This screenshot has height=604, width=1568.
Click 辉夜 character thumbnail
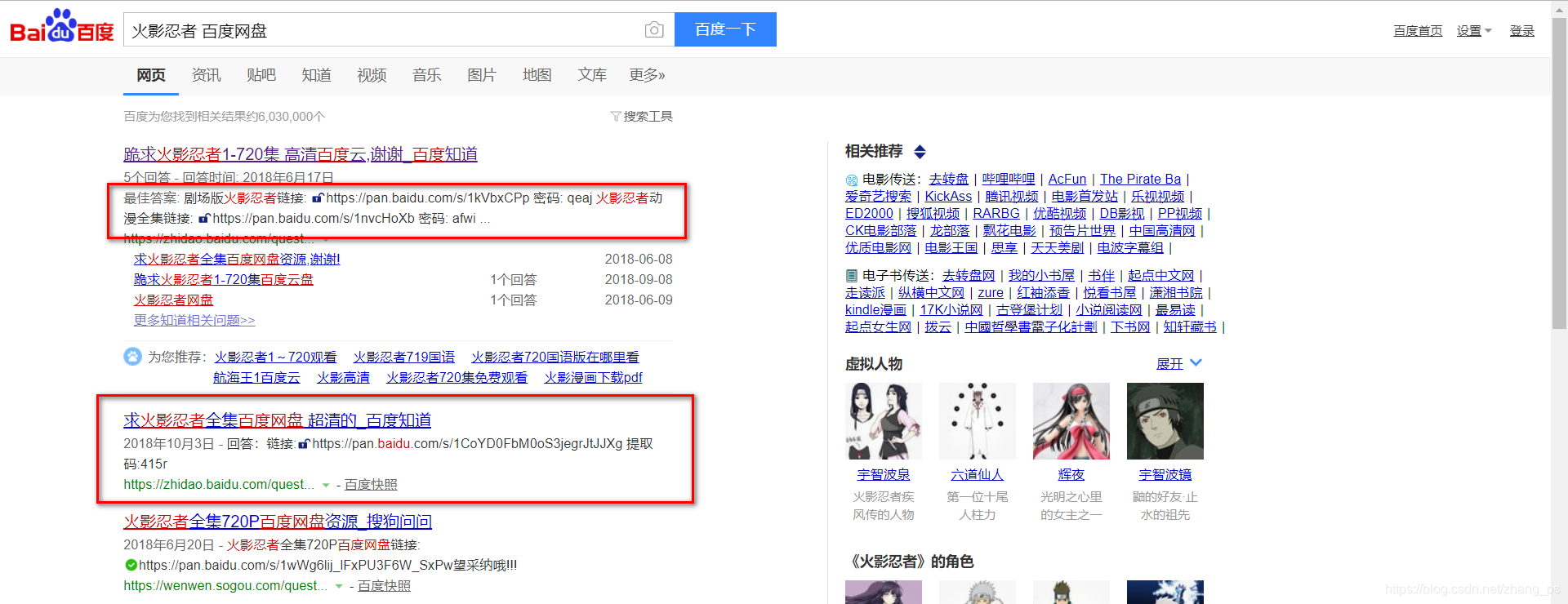(1071, 421)
